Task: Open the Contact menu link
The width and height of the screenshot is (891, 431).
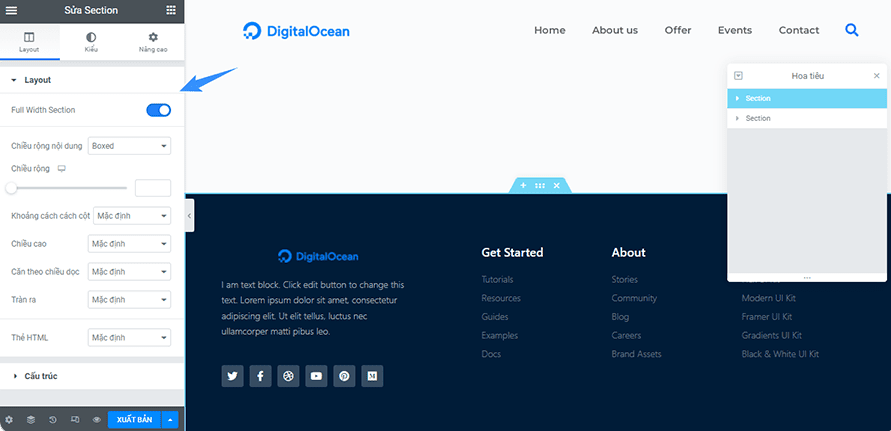Action: (x=799, y=30)
